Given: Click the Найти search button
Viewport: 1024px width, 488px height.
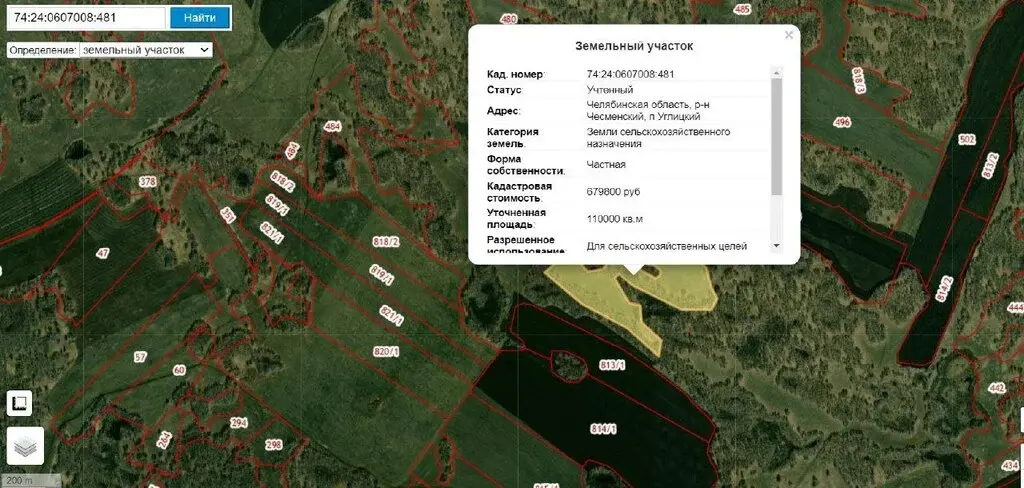Looking at the screenshot, I should (x=200, y=18).
